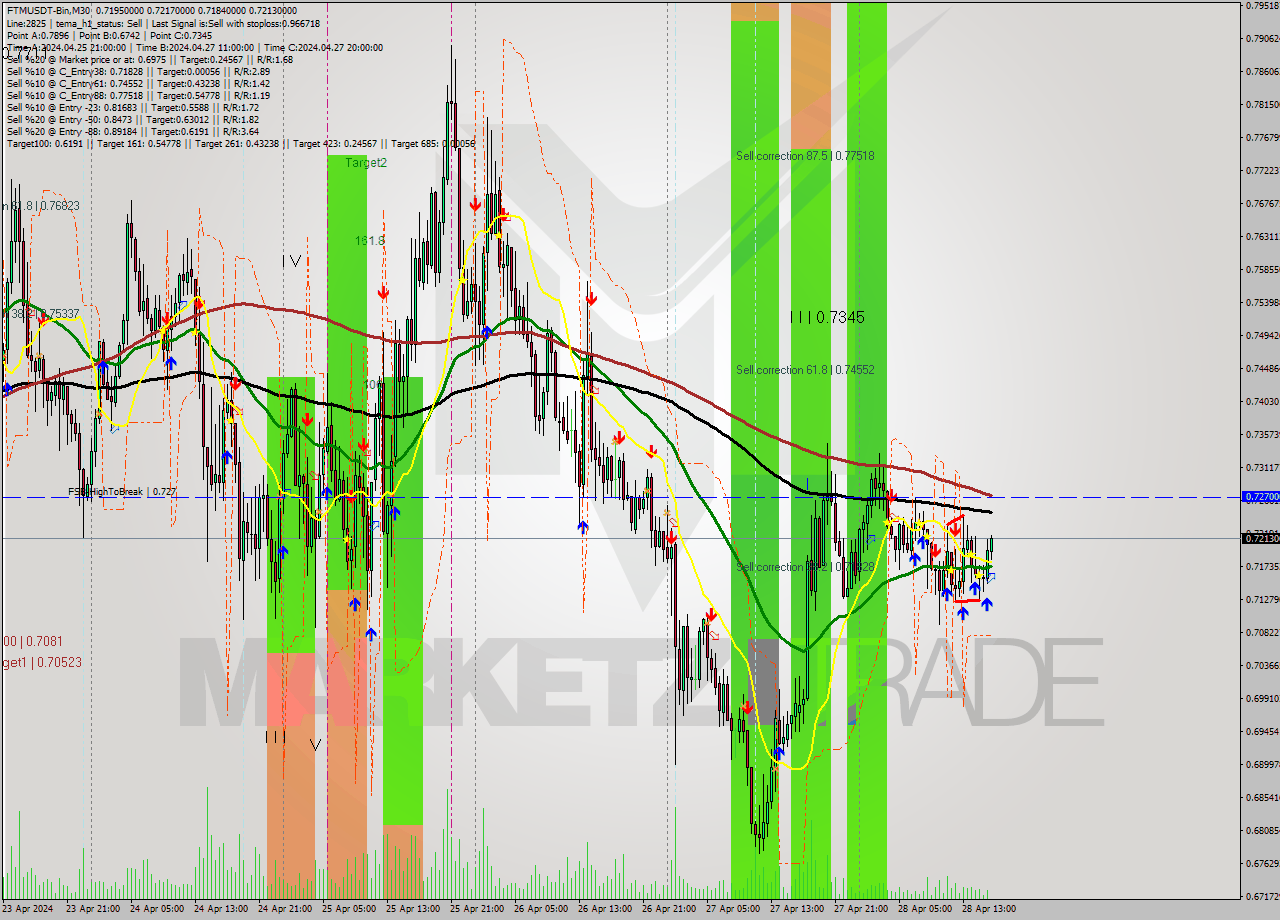
Task: Click the '26 Apr 21:00' time axis label
Action: click(668, 909)
